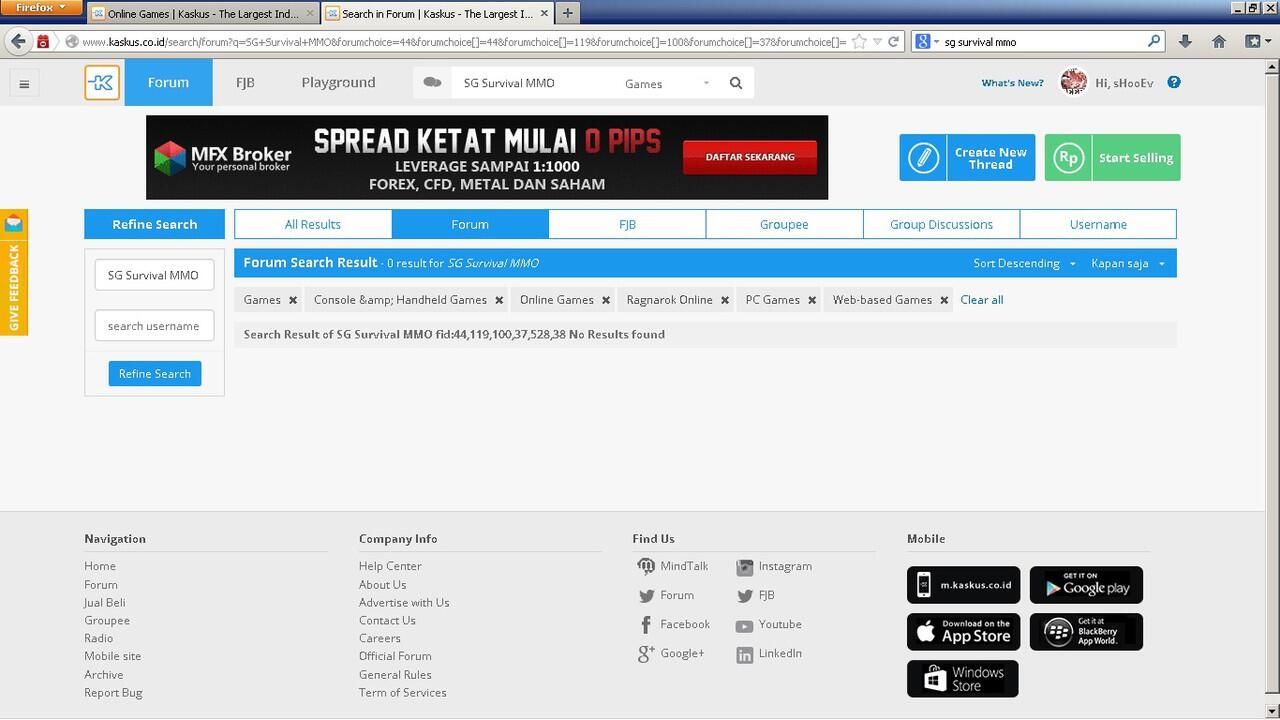Switch to the Groupee results tab
Screen dimensions: 1280x720
tap(784, 224)
